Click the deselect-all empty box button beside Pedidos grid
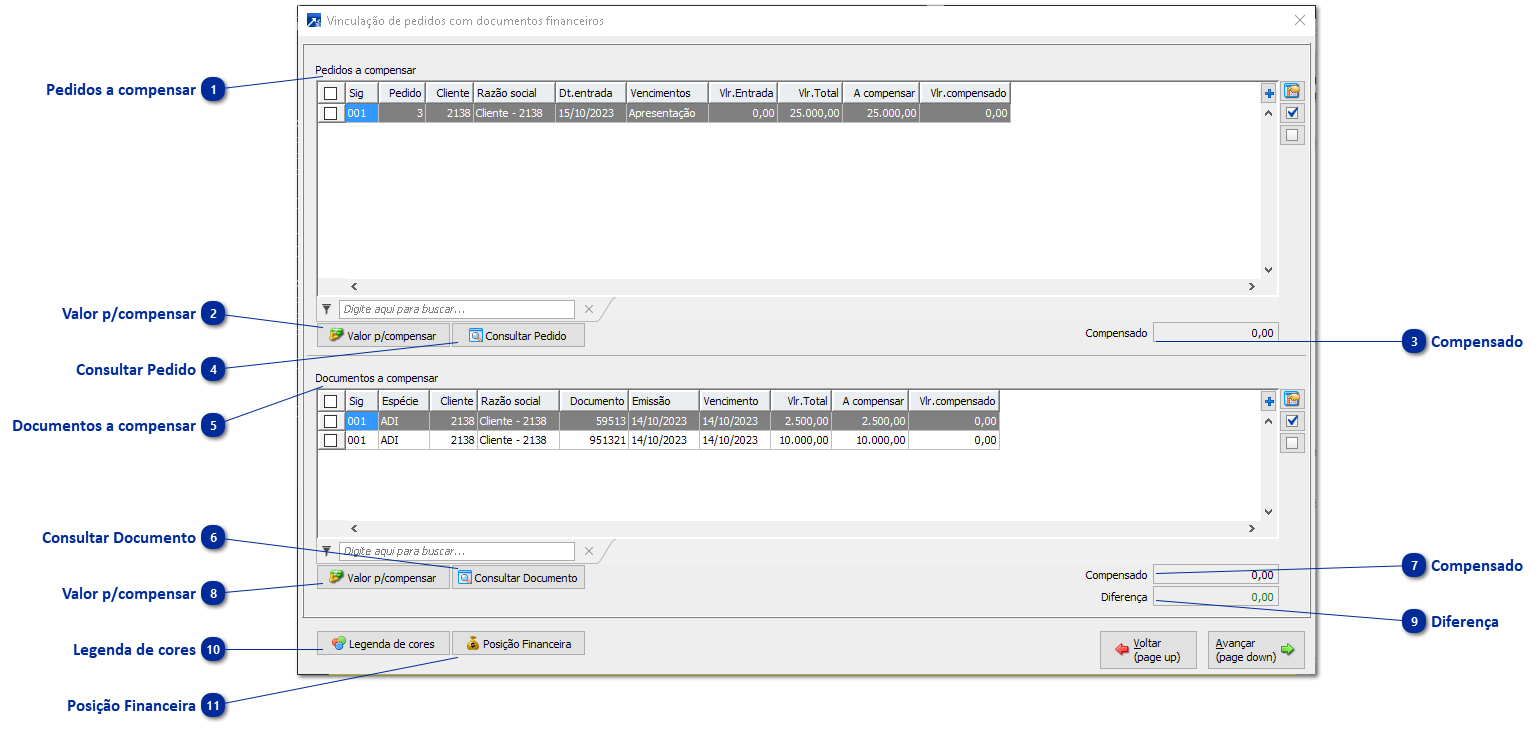Image resolution: width=1539 pixels, height=732 pixels. coord(1293,135)
